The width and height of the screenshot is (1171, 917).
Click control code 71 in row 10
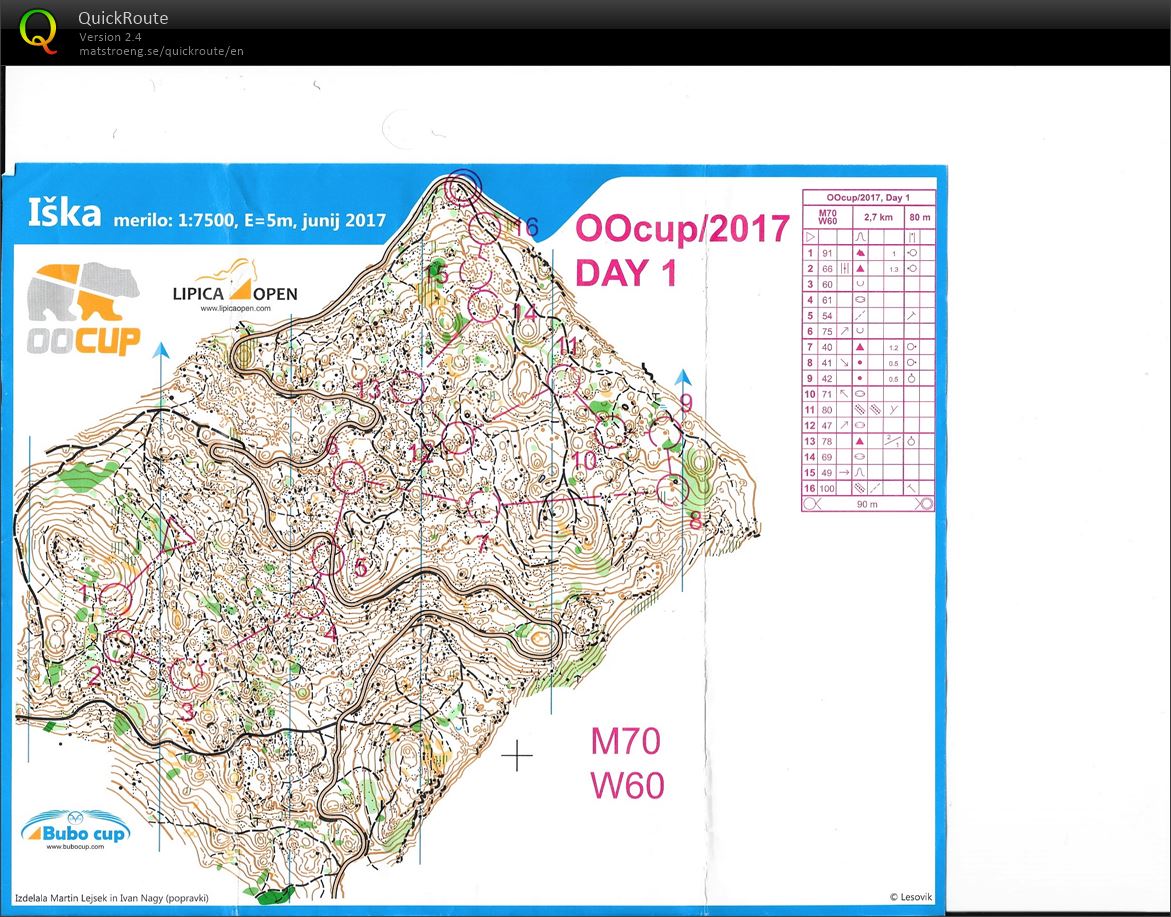tap(827, 394)
